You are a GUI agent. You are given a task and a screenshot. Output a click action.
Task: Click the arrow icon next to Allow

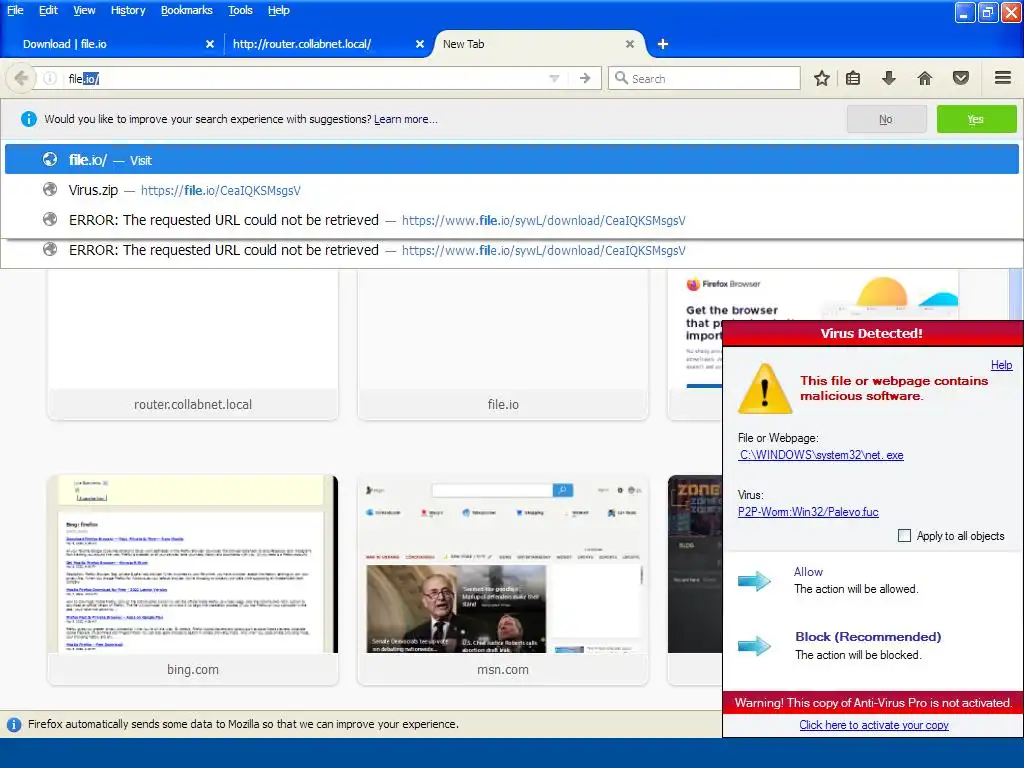tap(754, 581)
